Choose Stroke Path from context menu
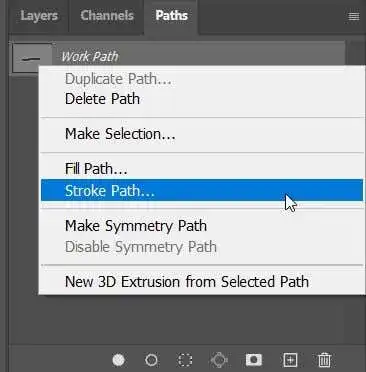Viewport: 366px width, 372px height. [202, 190]
